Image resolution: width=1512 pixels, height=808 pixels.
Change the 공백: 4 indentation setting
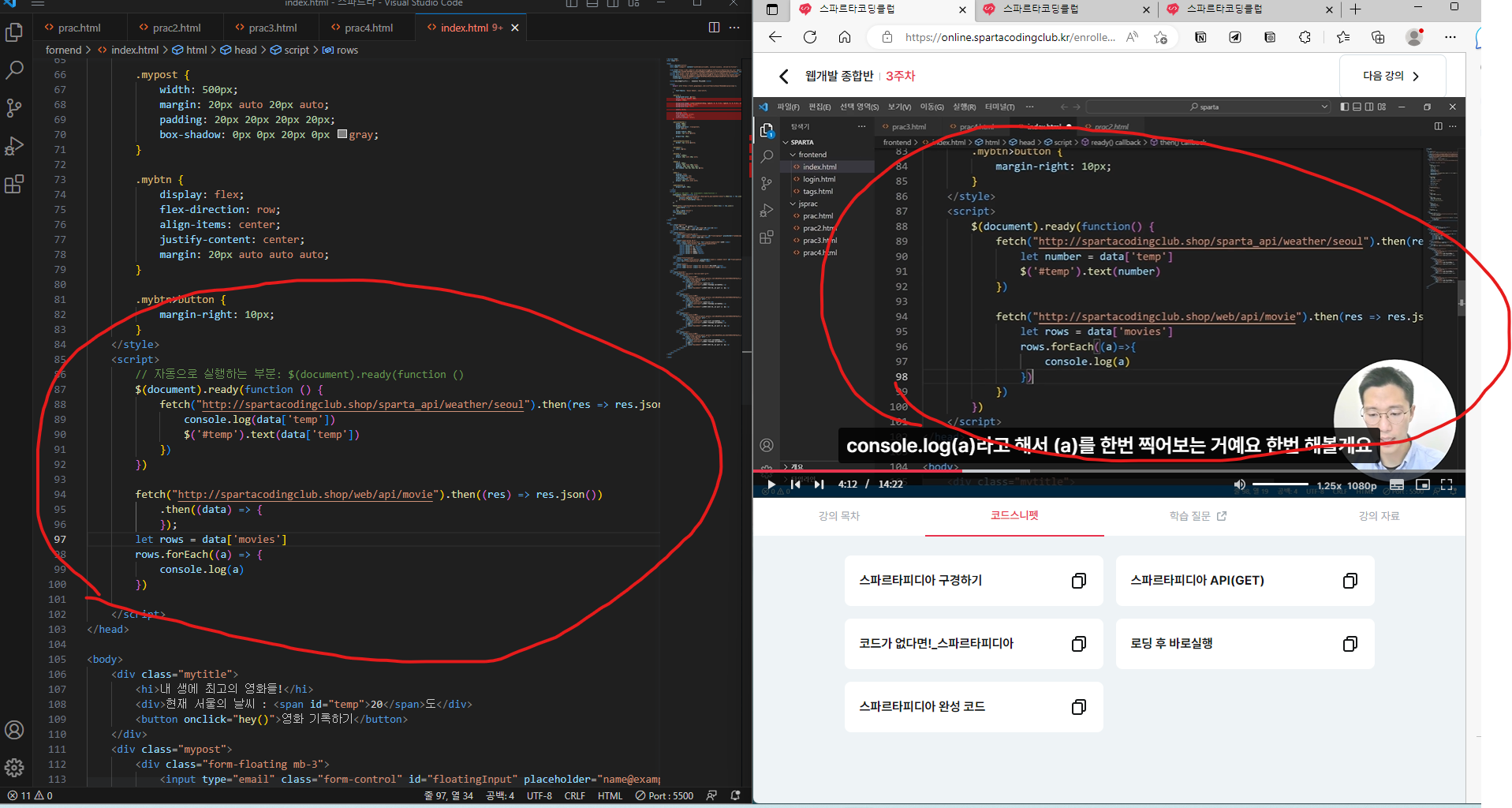500,795
